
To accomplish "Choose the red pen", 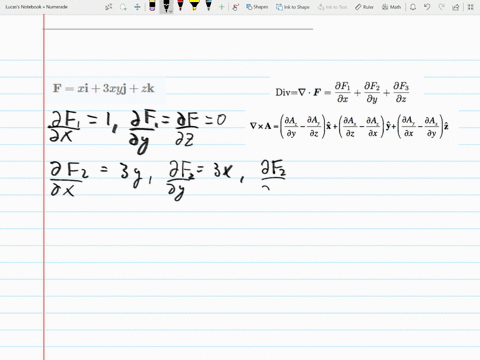I will click(x=180, y=6).
